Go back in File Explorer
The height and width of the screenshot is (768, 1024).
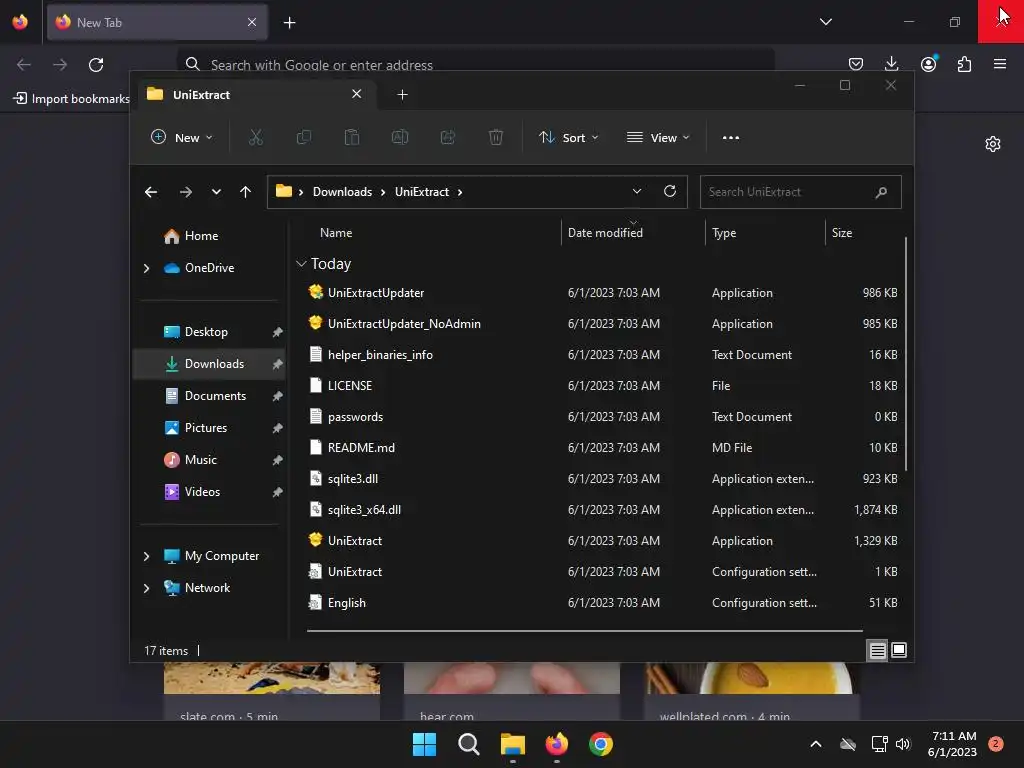[151, 192]
